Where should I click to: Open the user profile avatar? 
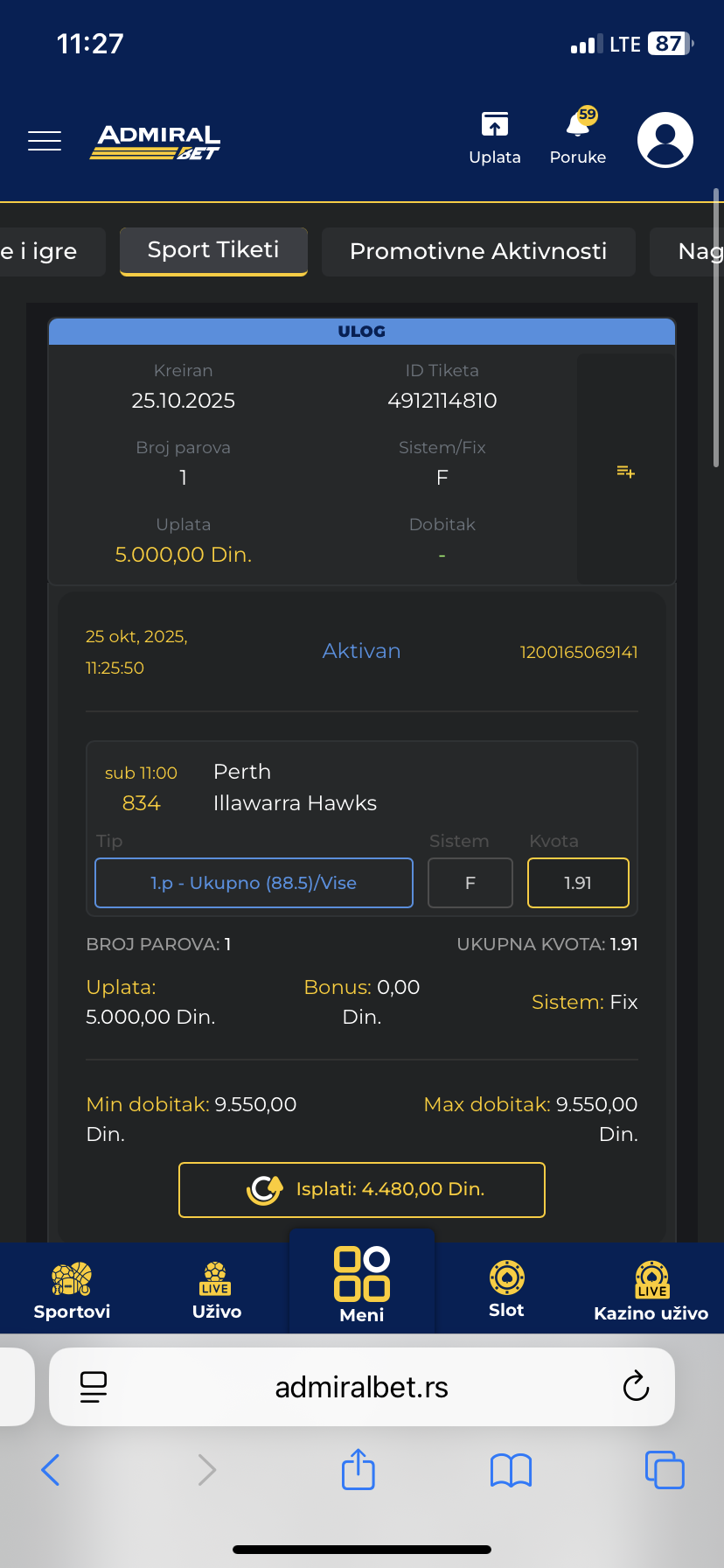tap(665, 140)
